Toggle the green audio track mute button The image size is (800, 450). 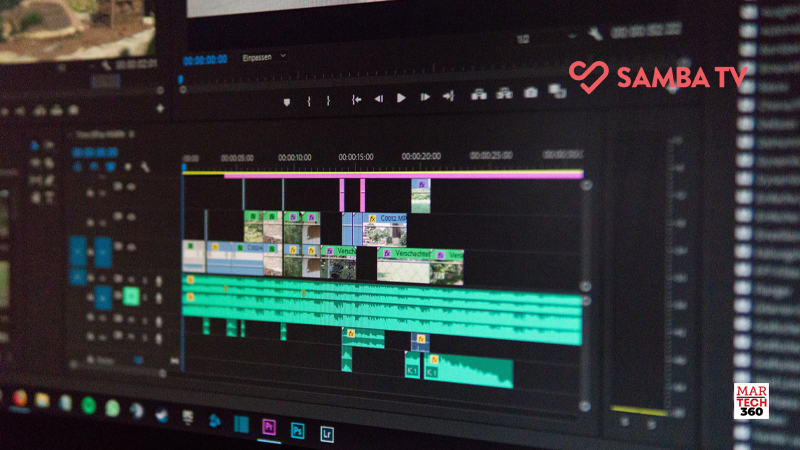pyautogui.click(x=131, y=296)
